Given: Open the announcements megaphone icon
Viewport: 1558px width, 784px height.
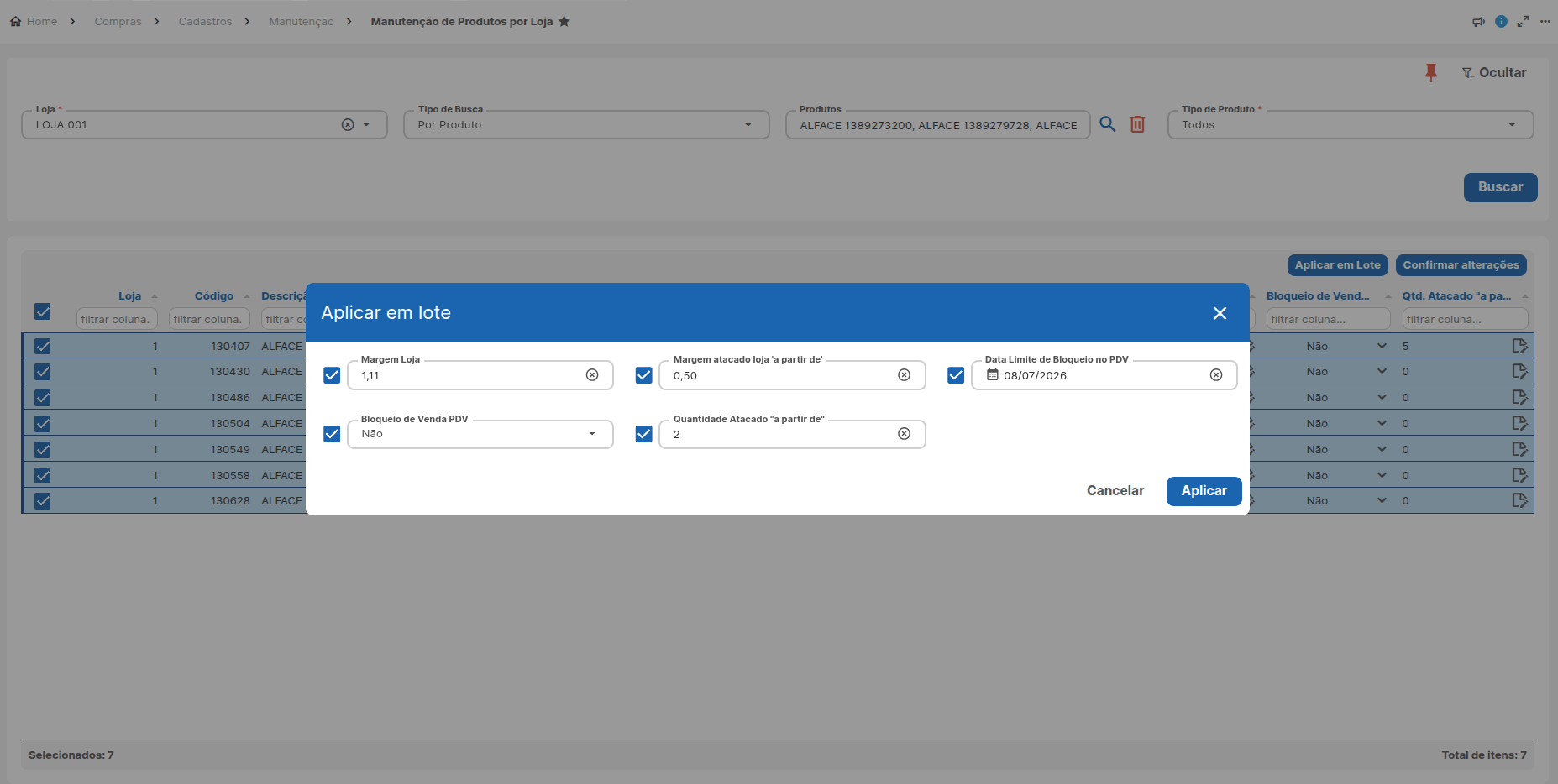Looking at the screenshot, I should pyautogui.click(x=1478, y=22).
